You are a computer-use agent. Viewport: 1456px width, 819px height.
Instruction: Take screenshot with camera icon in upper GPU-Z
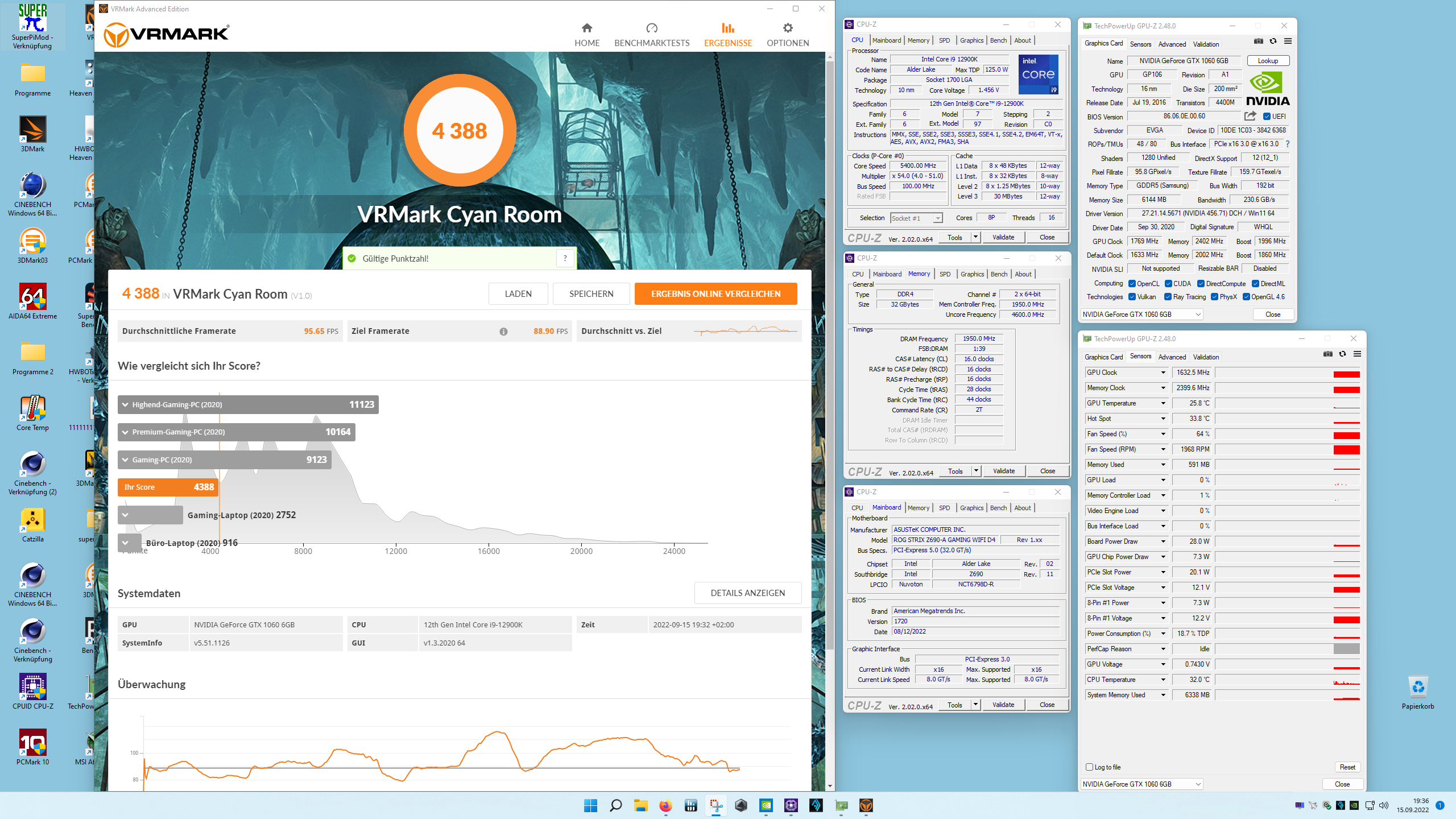(1259, 41)
